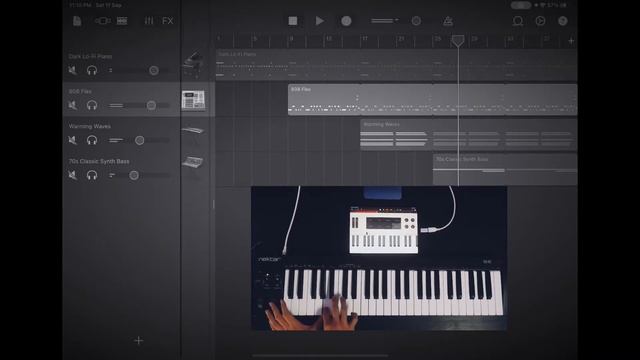Mute the 808 Flex track
This screenshot has width=640, height=360.
pyautogui.click(x=73, y=105)
